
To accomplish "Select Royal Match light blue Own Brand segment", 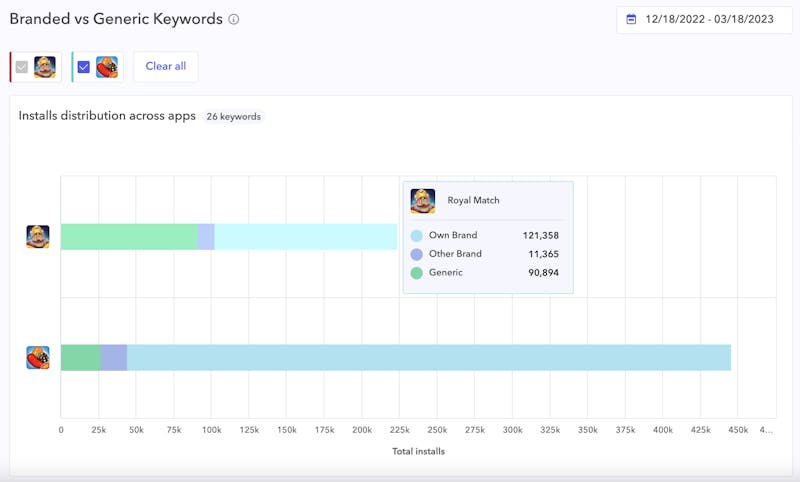I will [305, 237].
